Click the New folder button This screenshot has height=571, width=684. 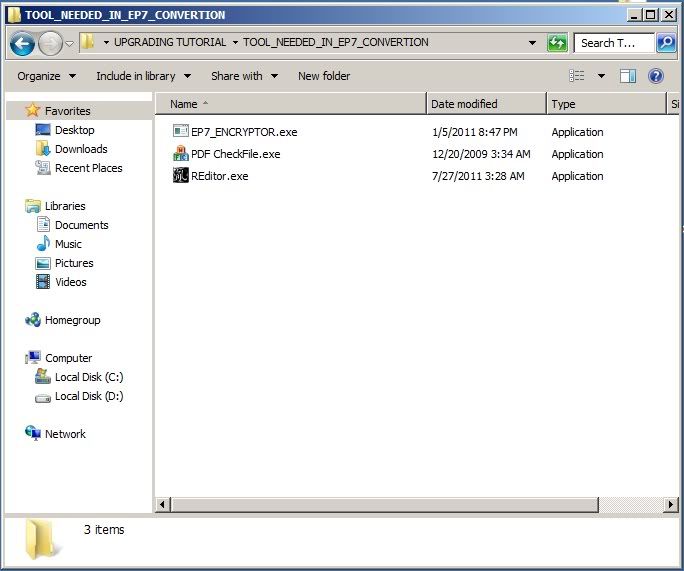pos(324,76)
